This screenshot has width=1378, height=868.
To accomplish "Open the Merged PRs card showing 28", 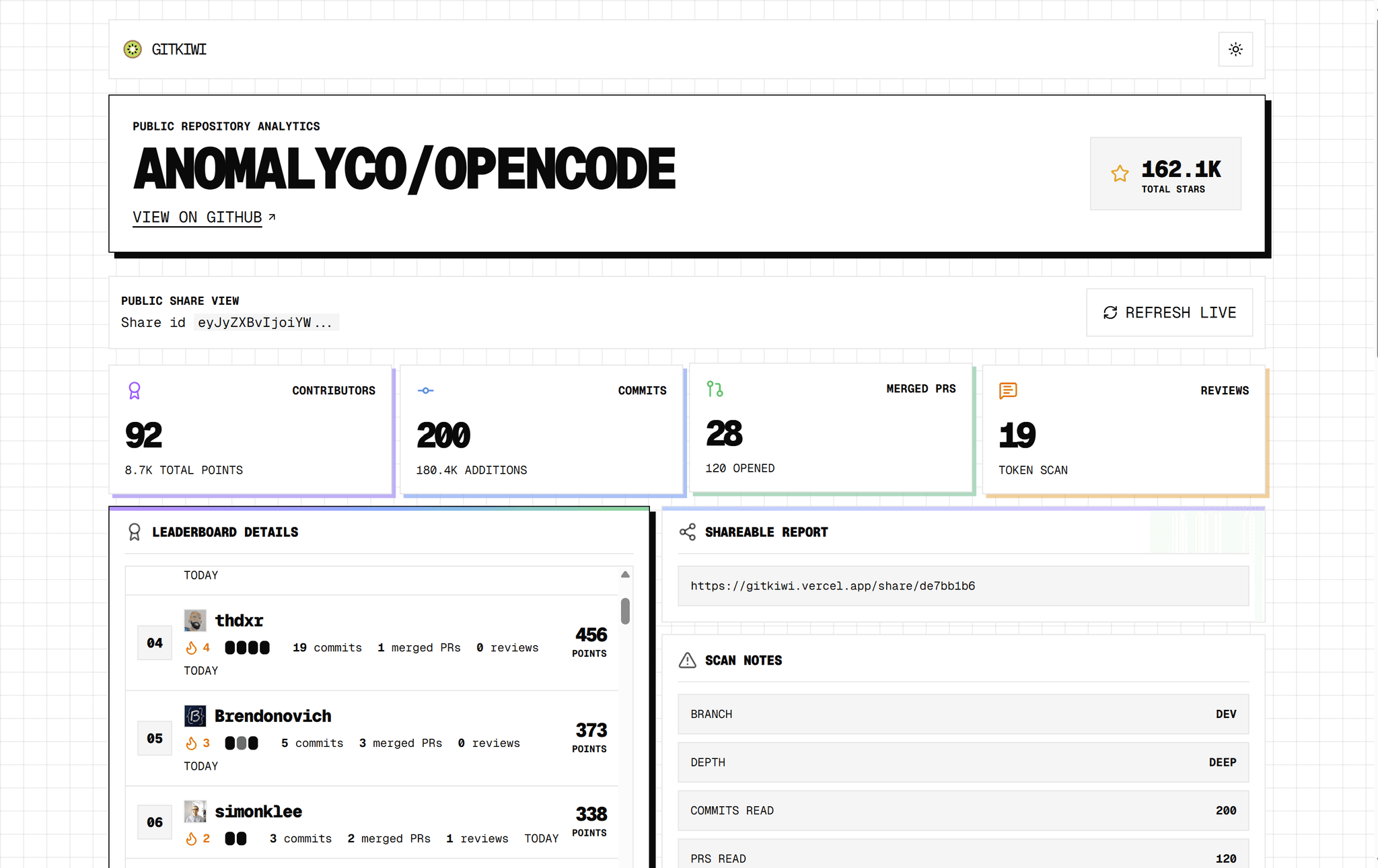I will point(831,428).
